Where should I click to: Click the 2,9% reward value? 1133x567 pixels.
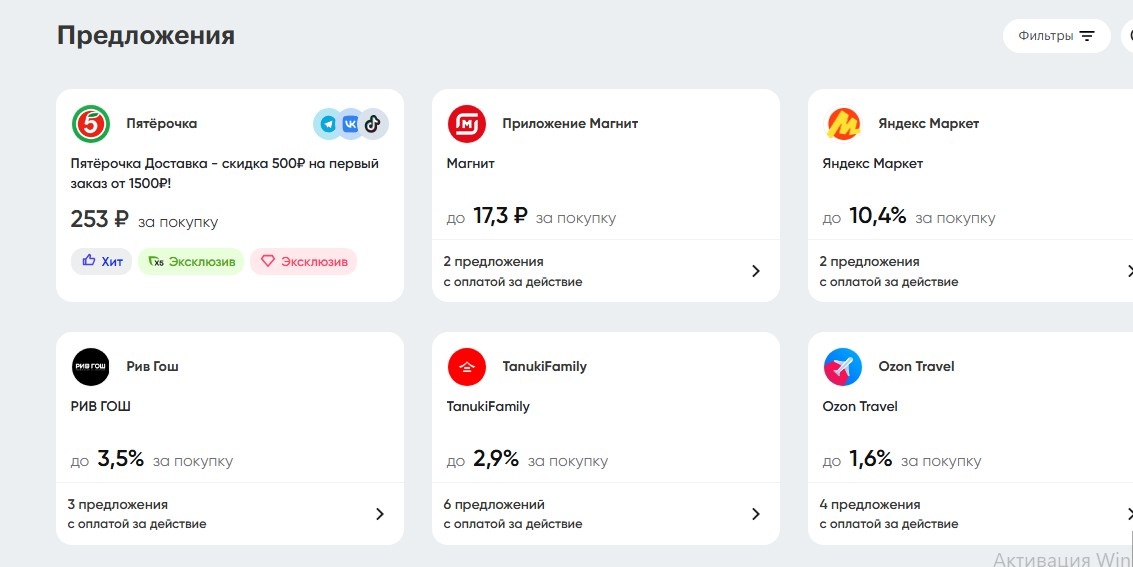coord(496,459)
